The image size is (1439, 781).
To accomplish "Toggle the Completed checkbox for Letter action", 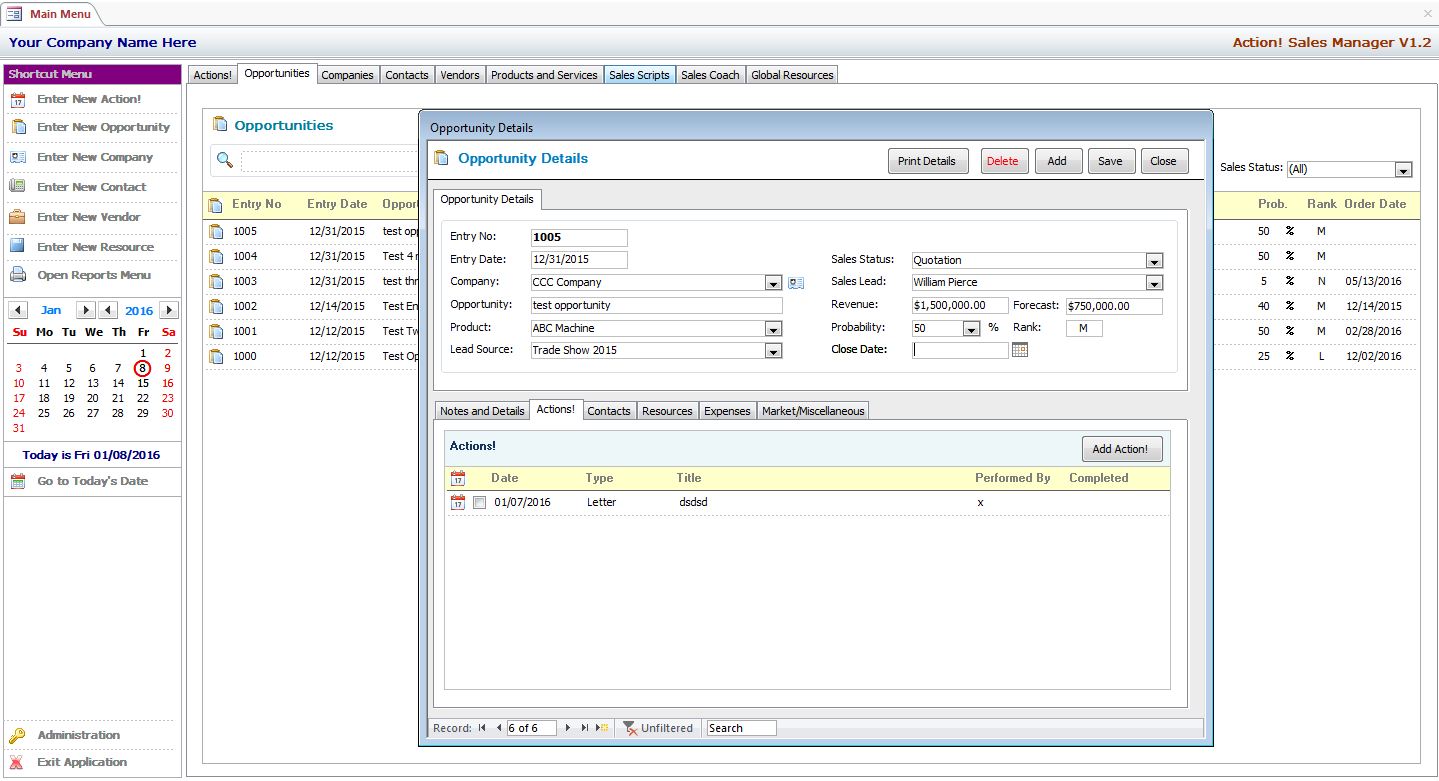I will pos(480,503).
